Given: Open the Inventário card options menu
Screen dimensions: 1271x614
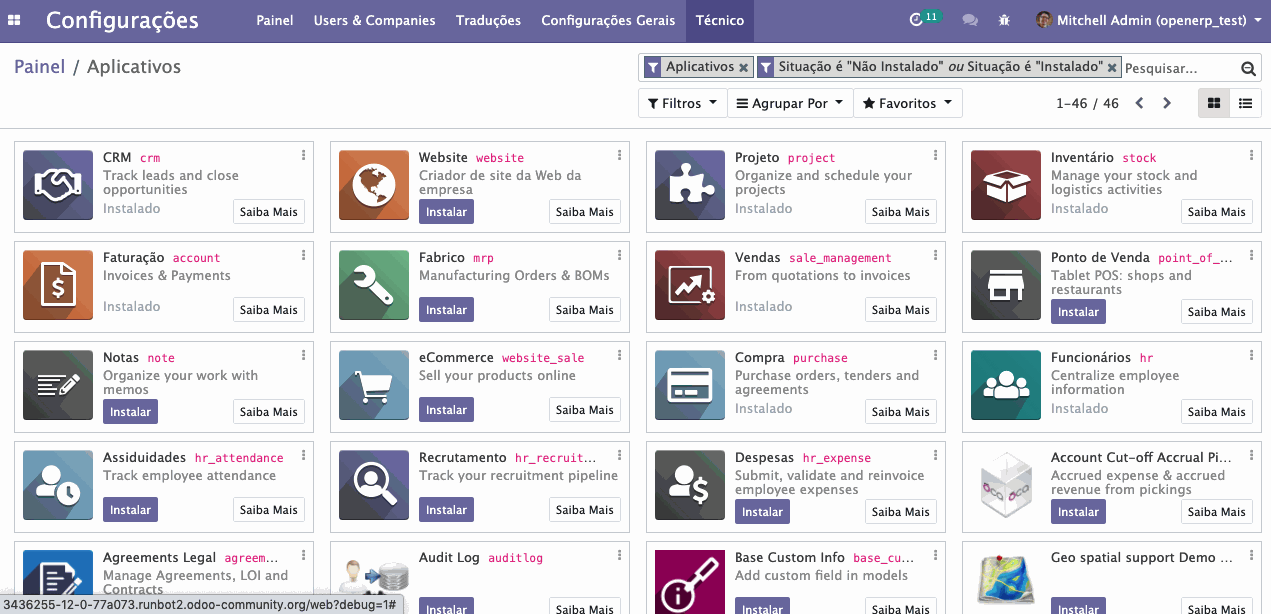Looking at the screenshot, I should pos(1251,155).
